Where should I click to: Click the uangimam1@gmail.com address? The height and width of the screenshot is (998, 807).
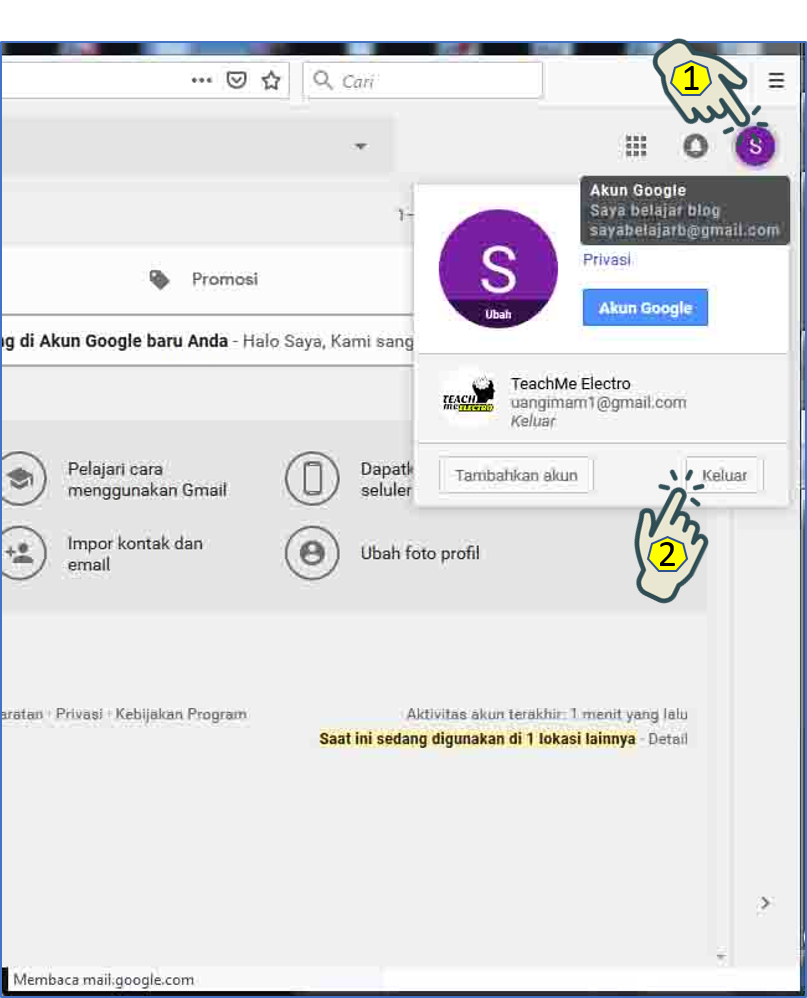[x=598, y=402]
